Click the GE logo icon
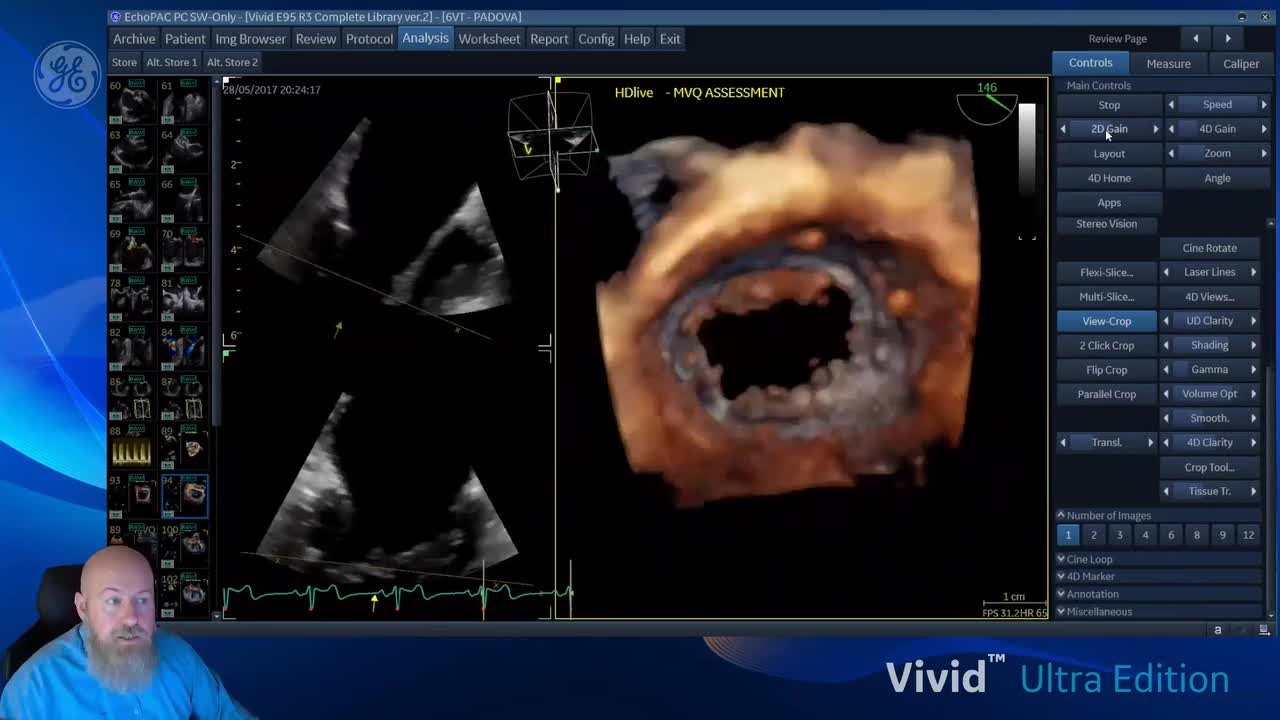This screenshot has height=720, width=1280. click(68, 73)
